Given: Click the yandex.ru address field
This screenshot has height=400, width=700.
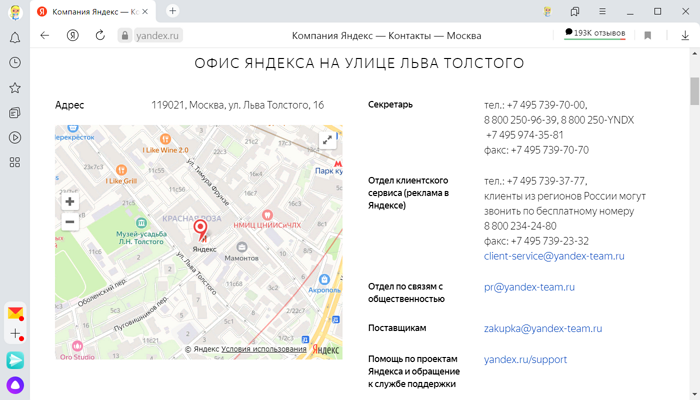Looking at the screenshot, I should pos(157,35).
